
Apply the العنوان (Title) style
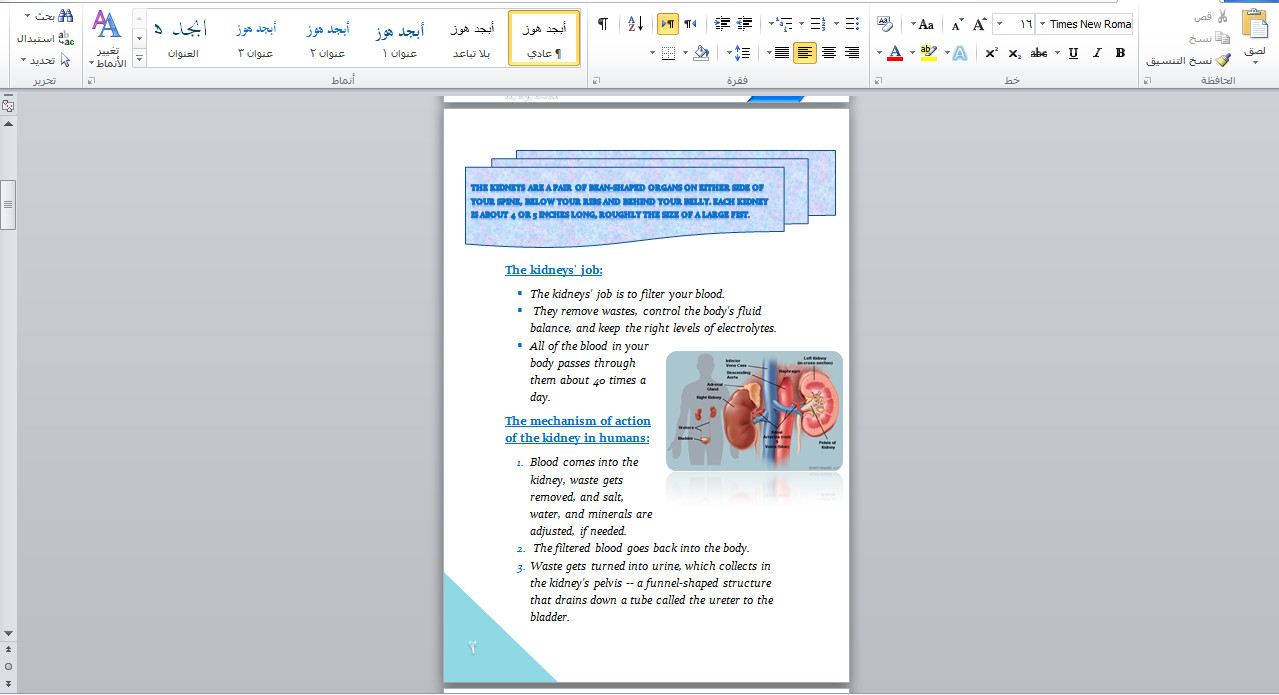tap(183, 38)
